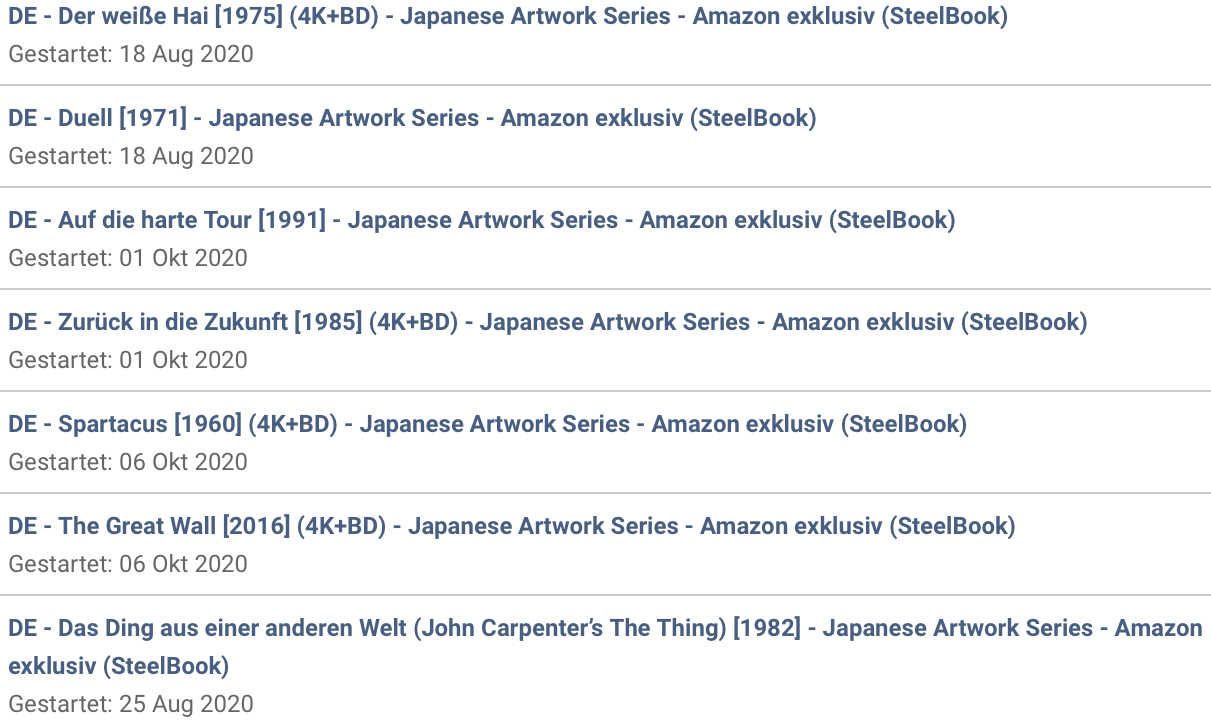Click start date below The Great Wall

click(x=128, y=564)
